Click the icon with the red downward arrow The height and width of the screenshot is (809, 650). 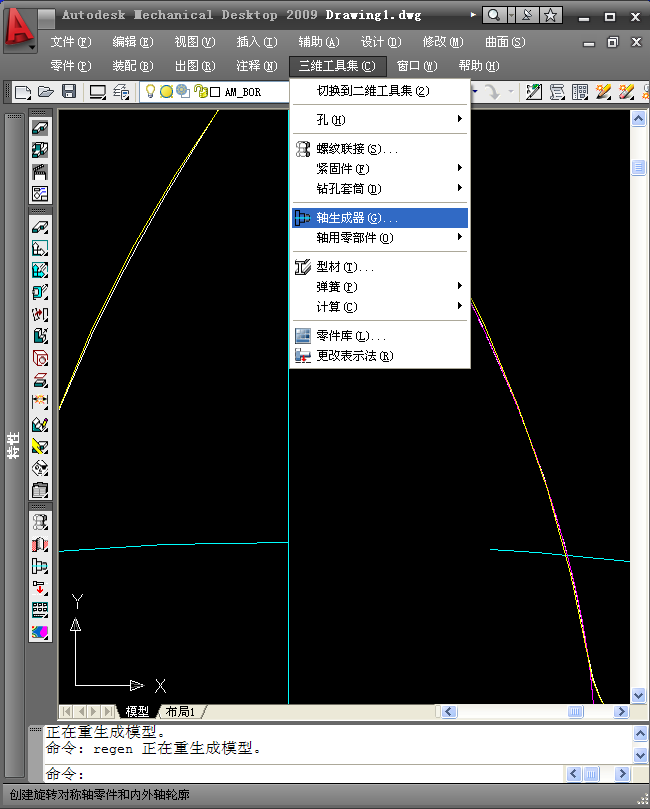tap(40, 588)
